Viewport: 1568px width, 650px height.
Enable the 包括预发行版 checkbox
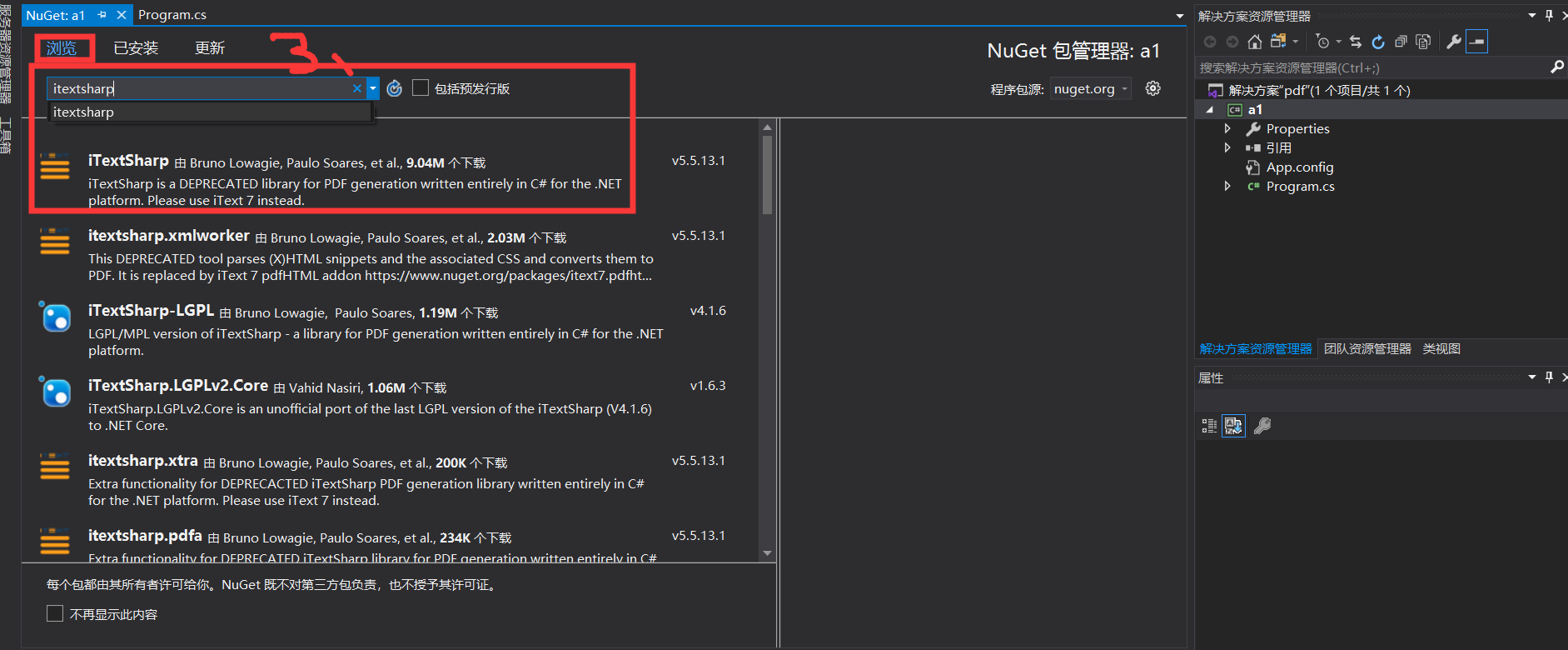pyautogui.click(x=421, y=88)
